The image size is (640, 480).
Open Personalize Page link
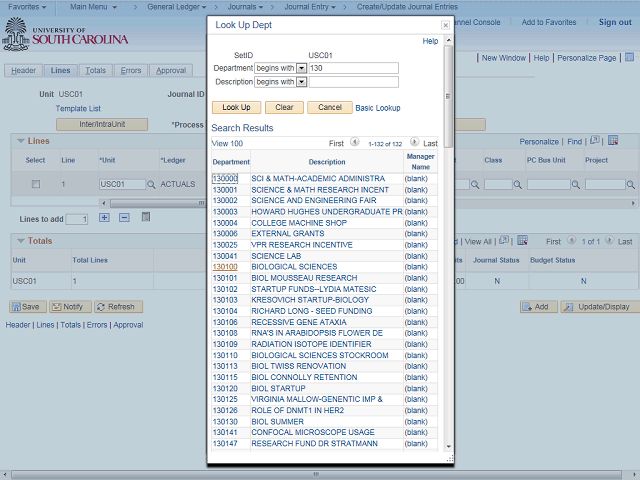587,58
